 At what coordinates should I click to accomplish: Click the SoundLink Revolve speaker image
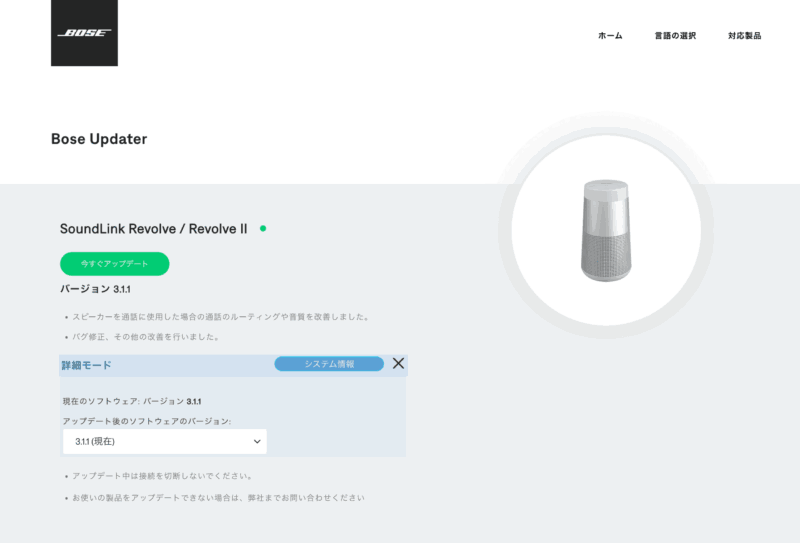tap(606, 230)
